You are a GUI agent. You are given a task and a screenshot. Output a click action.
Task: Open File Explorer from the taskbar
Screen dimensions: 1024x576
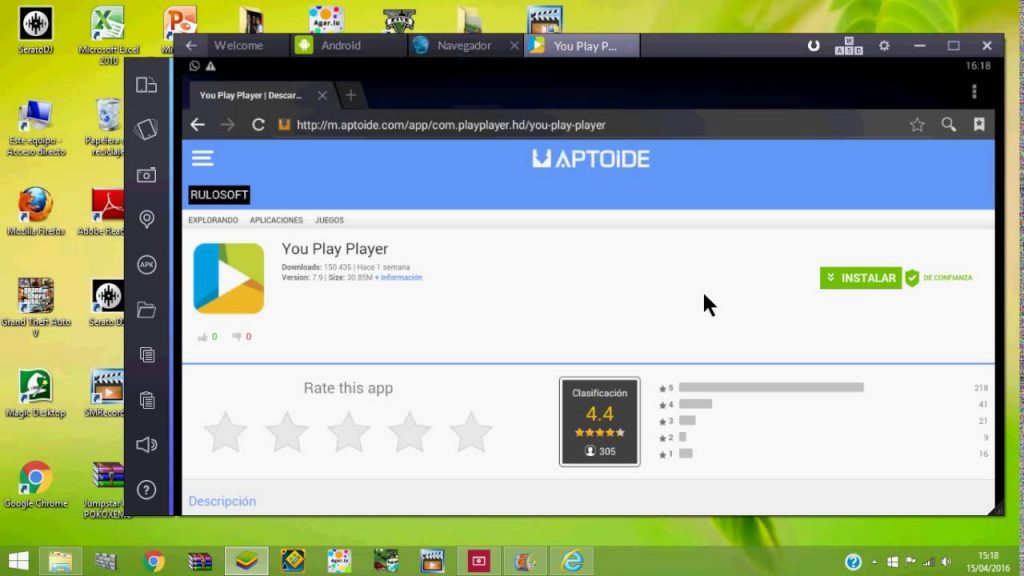60,561
